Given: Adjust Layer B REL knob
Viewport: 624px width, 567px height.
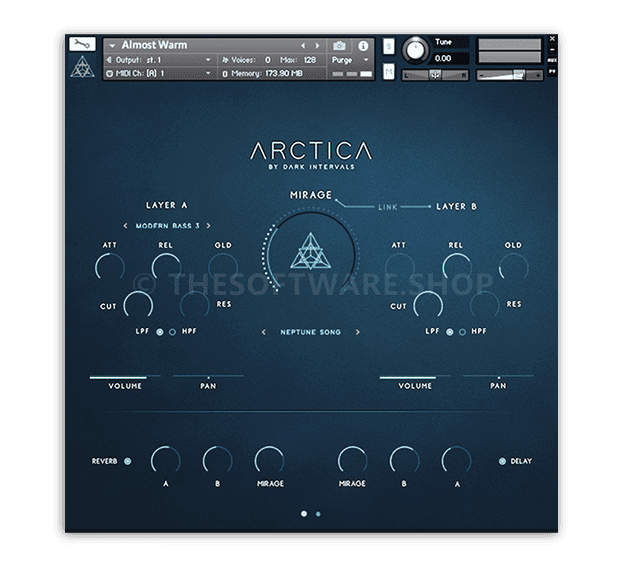Looking at the screenshot, I should [x=457, y=267].
